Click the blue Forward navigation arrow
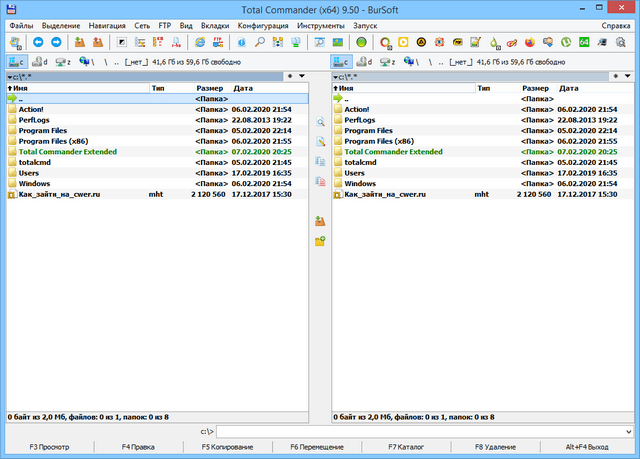The height and width of the screenshot is (459, 640). (55, 43)
